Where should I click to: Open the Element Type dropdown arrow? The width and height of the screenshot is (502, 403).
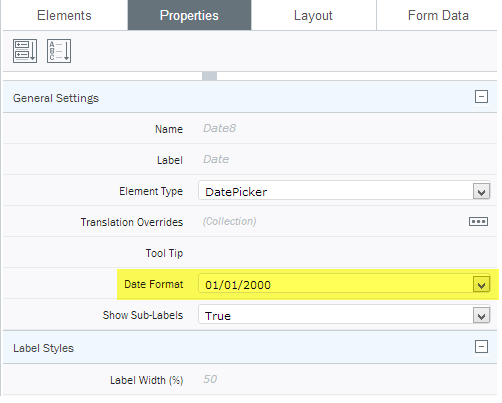[481, 192]
